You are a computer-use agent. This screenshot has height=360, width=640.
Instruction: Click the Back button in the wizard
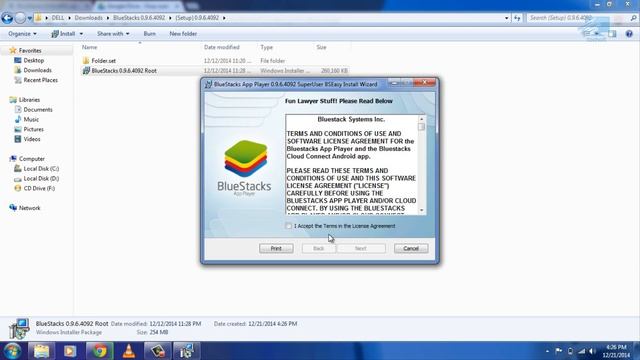(318, 249)
